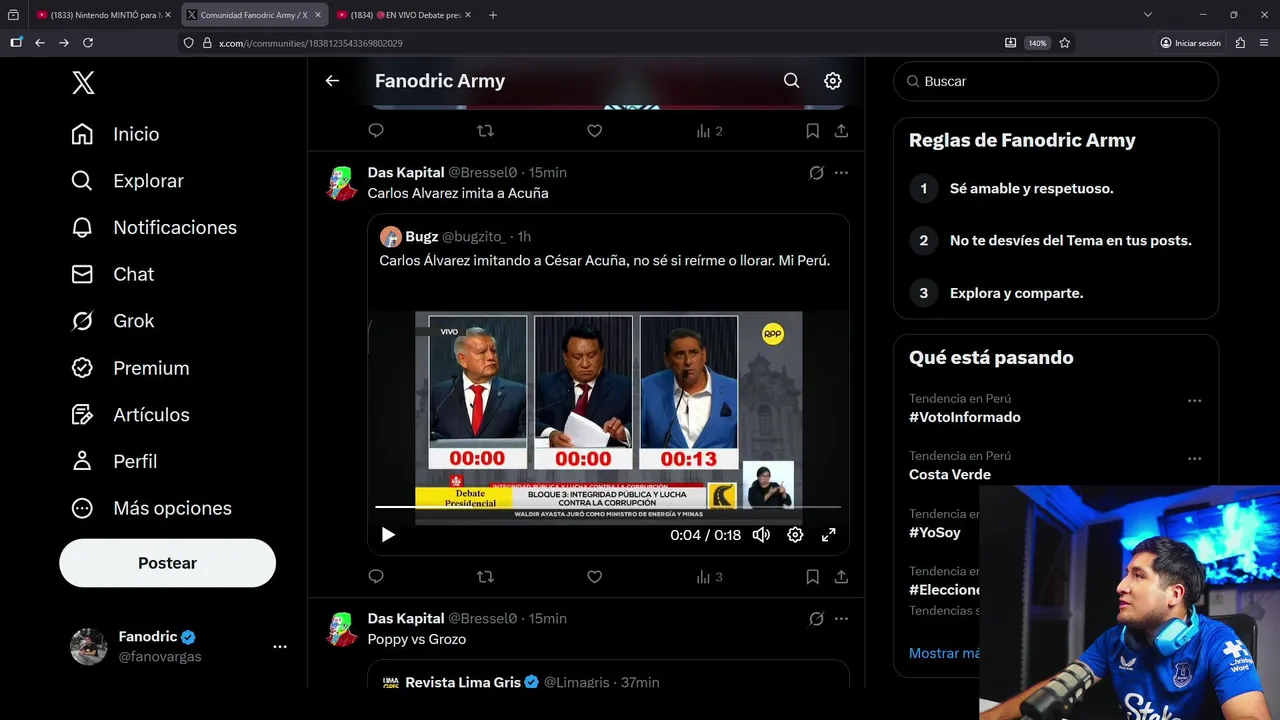Open Bugz quoted author profile
The width and height of the screenshot is (1280, 720).
[x=421, y=237]
